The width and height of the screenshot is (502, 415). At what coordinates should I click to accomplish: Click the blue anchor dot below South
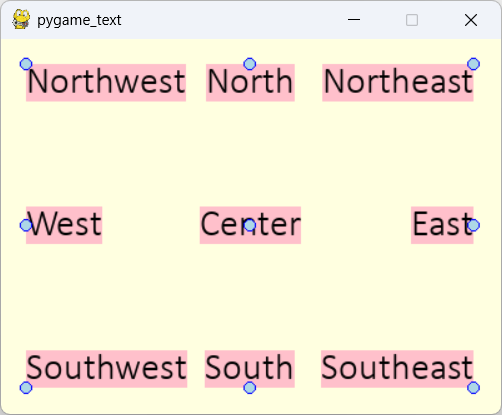click(250, 388)
